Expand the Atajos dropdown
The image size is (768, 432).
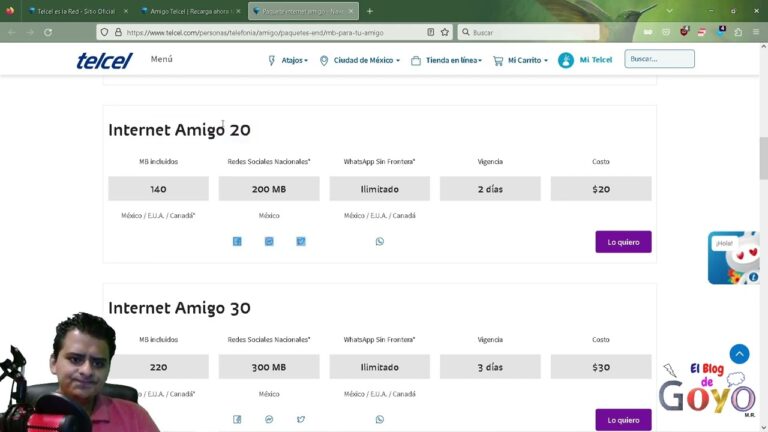(x=294, y=60)
